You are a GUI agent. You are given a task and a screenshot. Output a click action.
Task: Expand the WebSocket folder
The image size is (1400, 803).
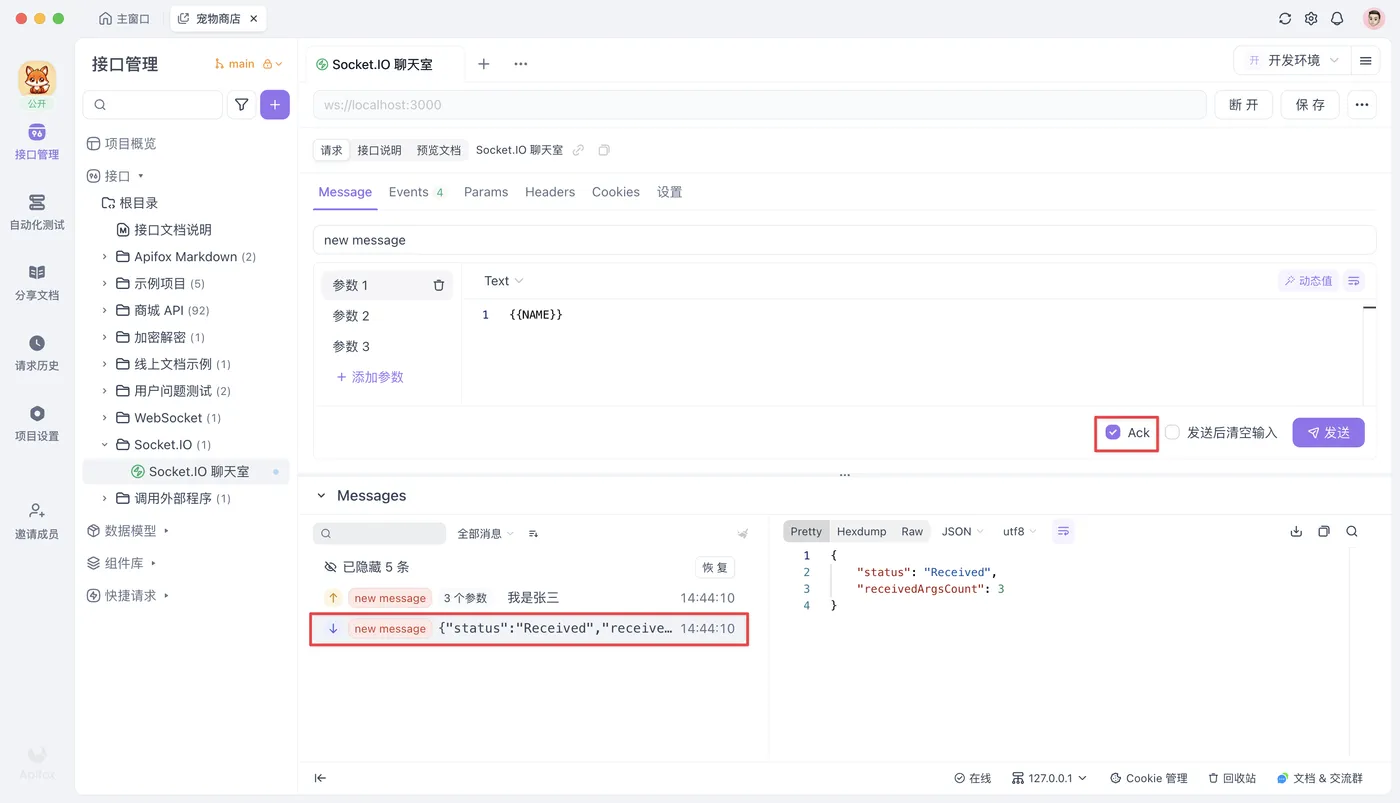pos(105,418)
